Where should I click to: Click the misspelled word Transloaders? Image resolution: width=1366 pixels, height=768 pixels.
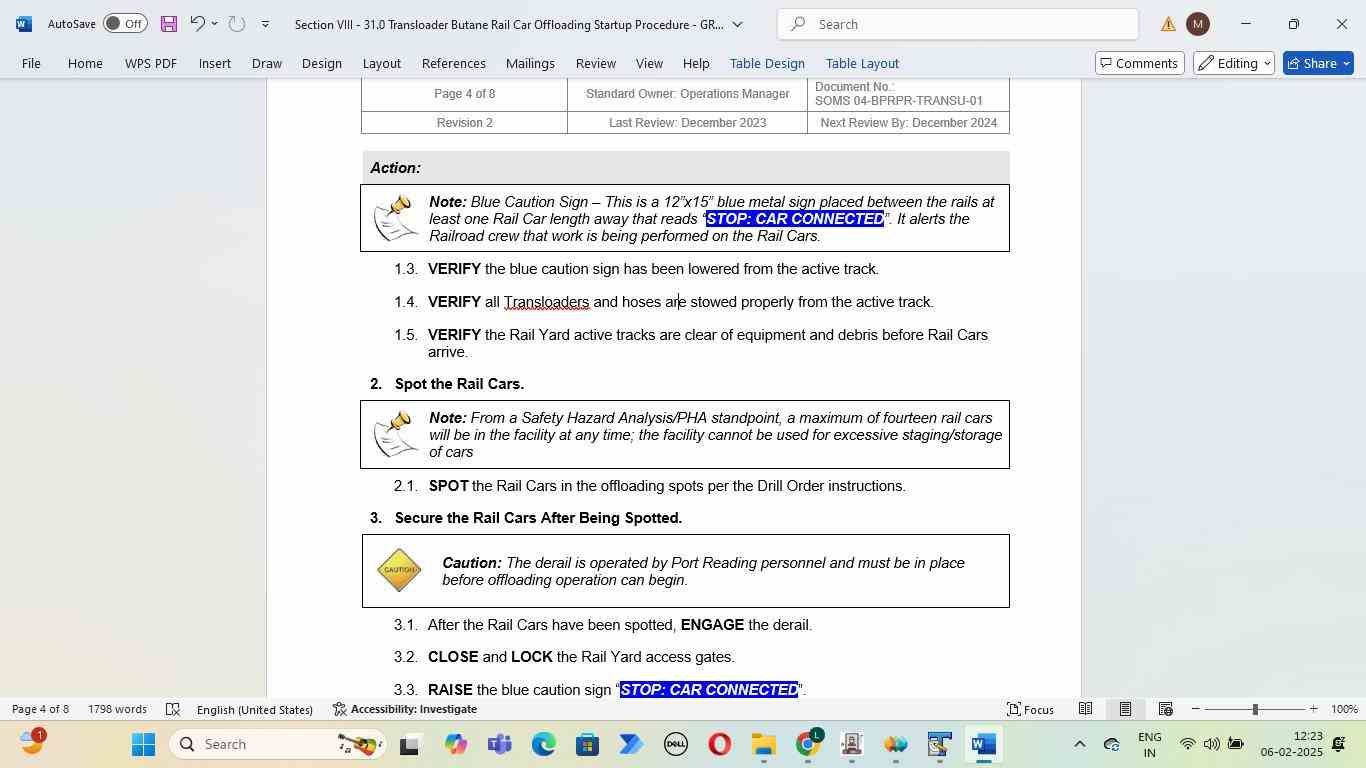546,302
